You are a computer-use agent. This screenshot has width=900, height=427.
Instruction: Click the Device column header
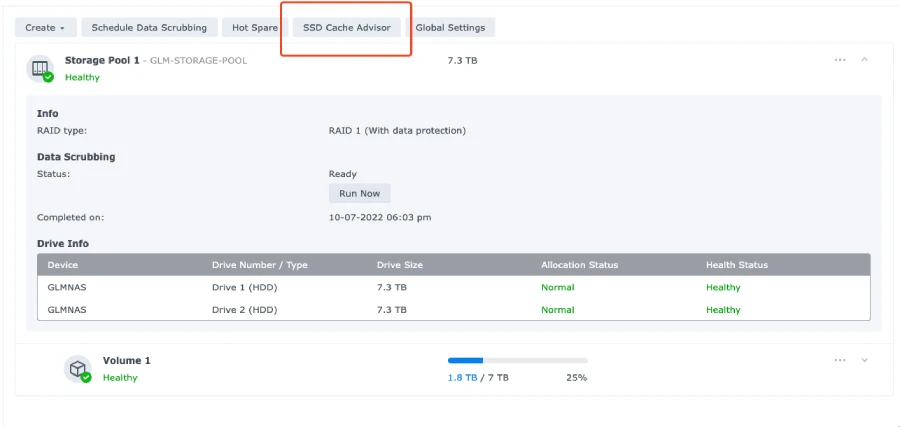click(63, 265)
